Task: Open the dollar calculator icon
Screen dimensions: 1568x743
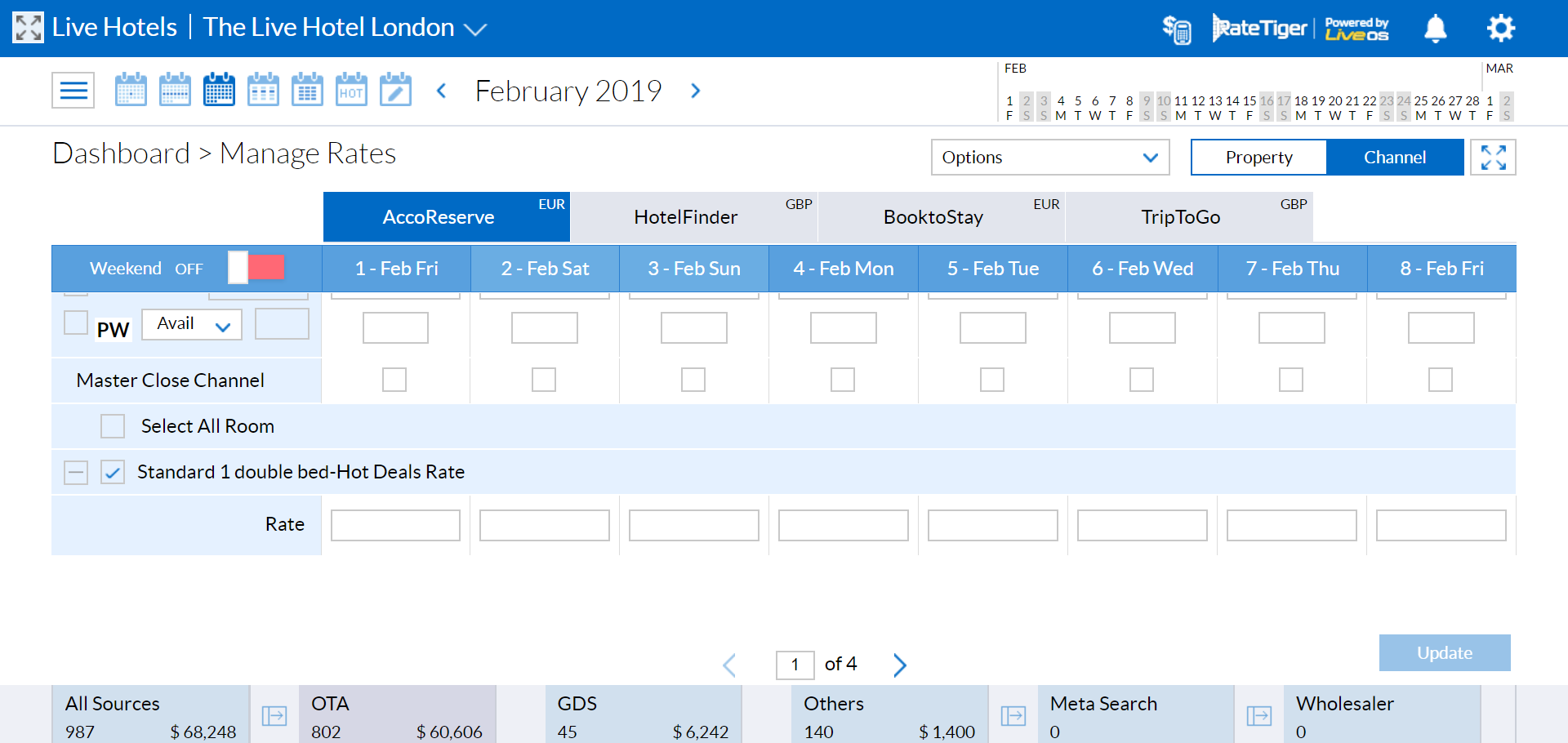Action: (1177, 29)
